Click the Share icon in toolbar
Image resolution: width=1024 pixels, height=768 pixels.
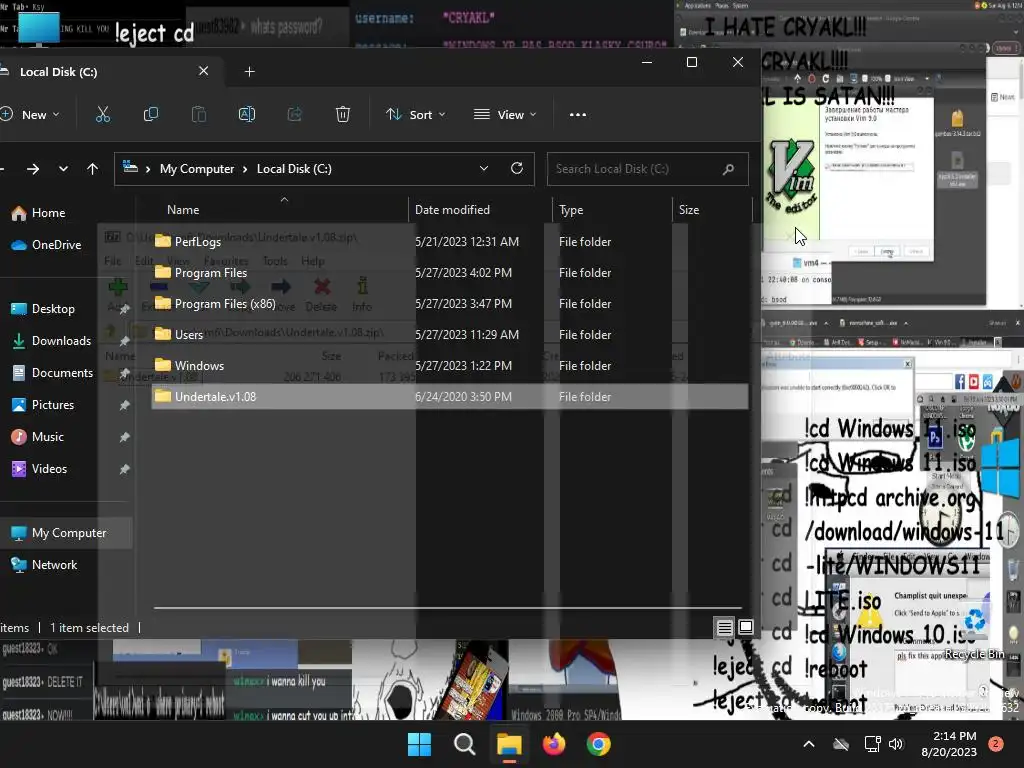295,114
